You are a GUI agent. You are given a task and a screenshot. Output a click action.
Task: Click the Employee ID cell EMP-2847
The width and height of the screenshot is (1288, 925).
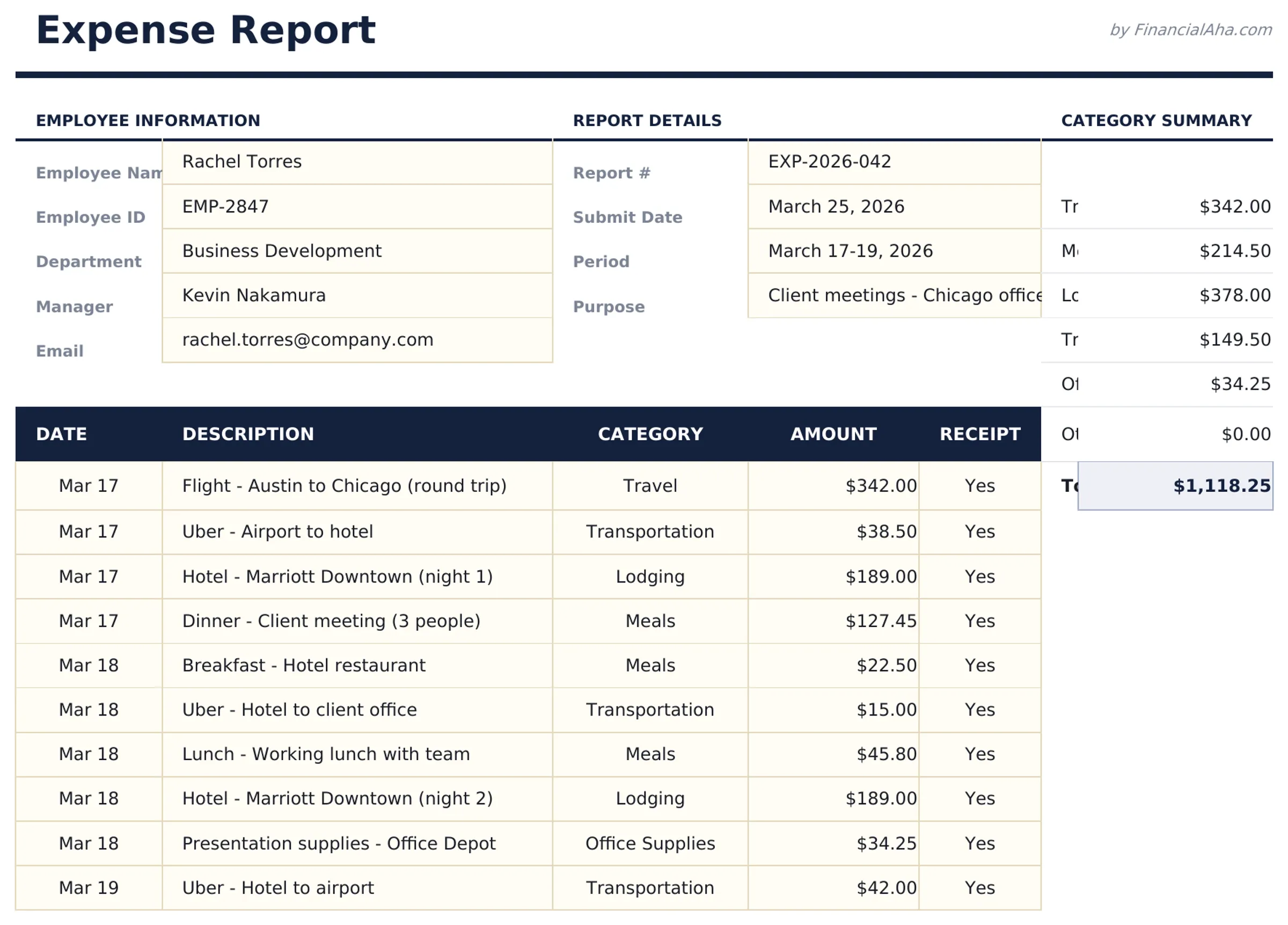357,206
